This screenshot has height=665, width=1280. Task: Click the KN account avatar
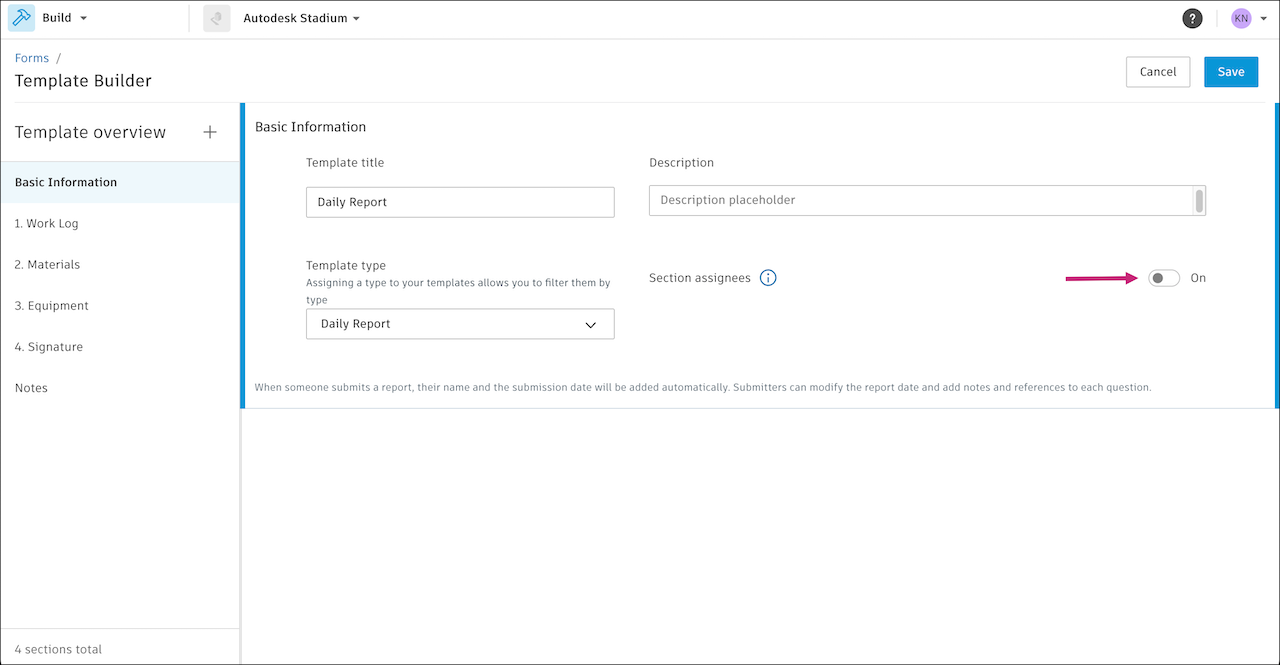1240,17
